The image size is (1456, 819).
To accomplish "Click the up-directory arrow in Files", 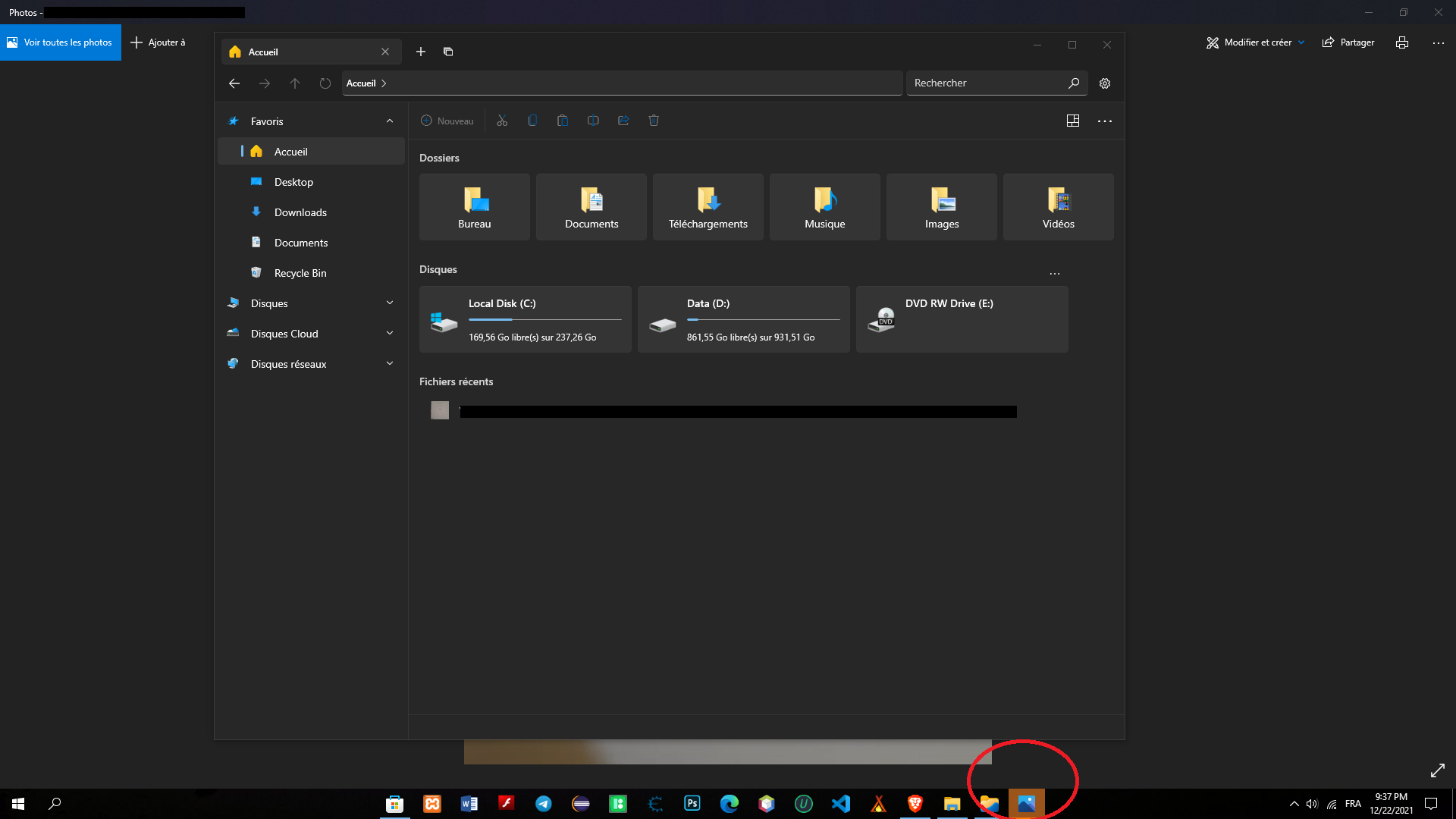I will [295, 83].
